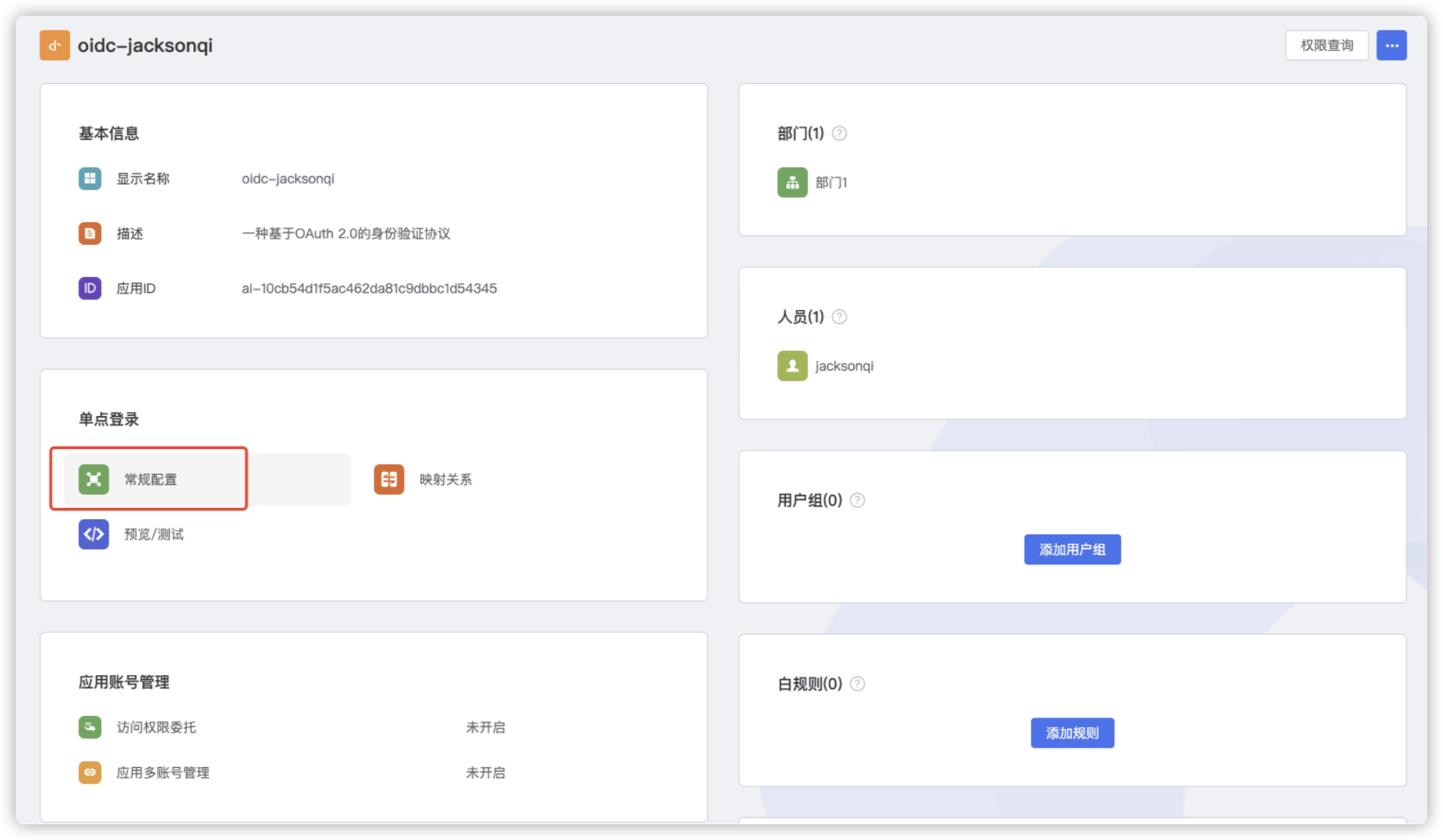
Task: Click the green jacksonqi user avatar icon
Action: click(x=792, y=366)
